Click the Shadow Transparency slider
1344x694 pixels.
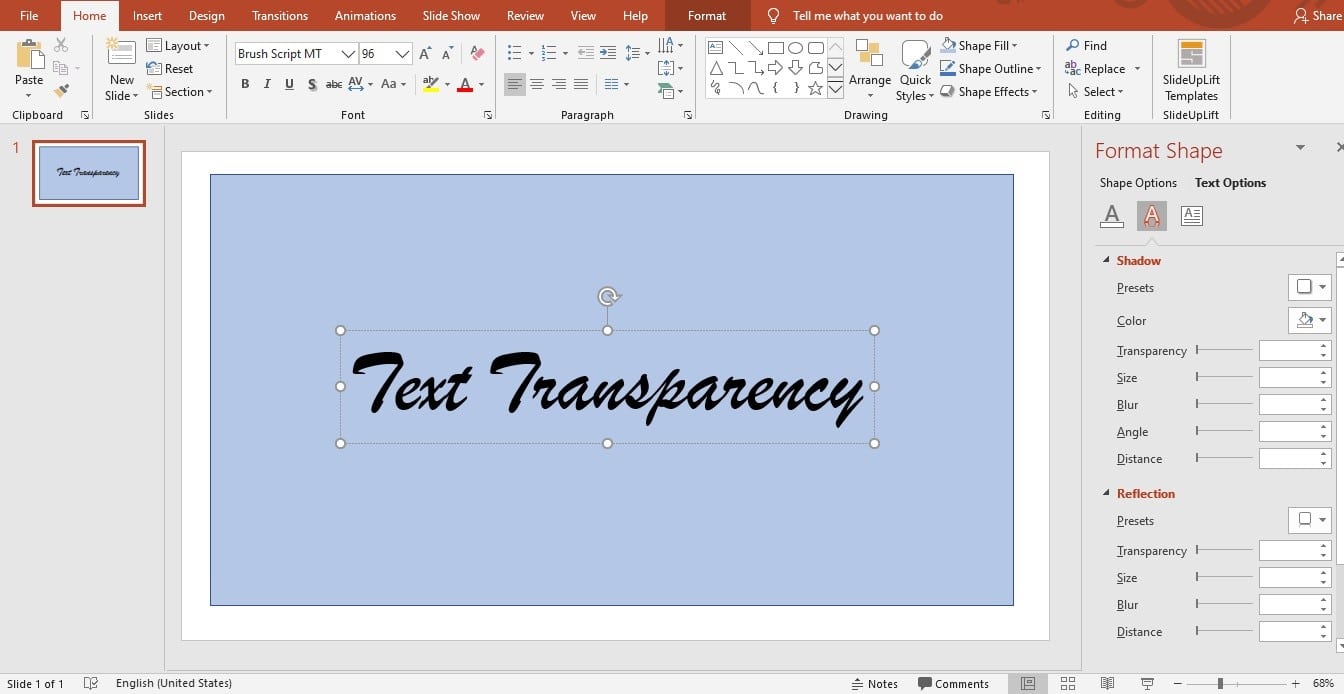click(x=1224, y=350)
